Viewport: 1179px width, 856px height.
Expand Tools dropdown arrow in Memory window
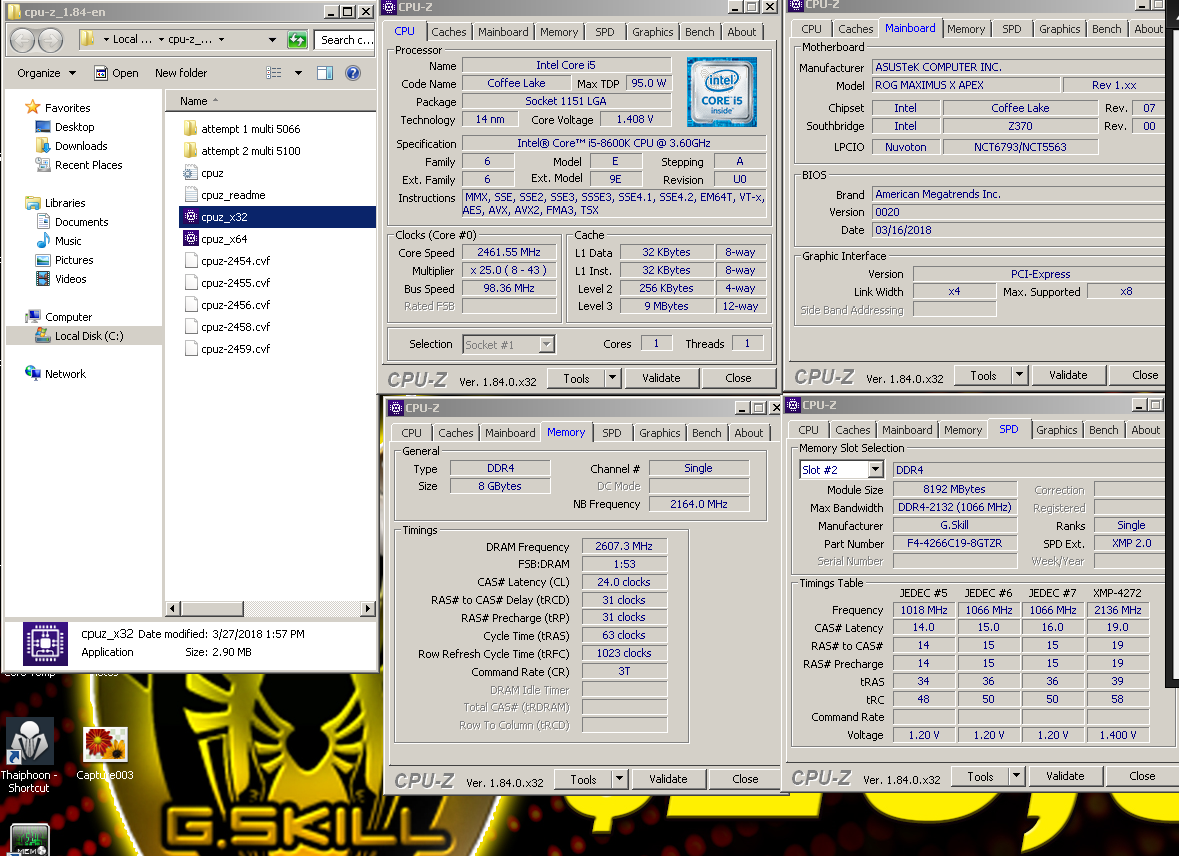pyautogui.click(x=620, y=779)
